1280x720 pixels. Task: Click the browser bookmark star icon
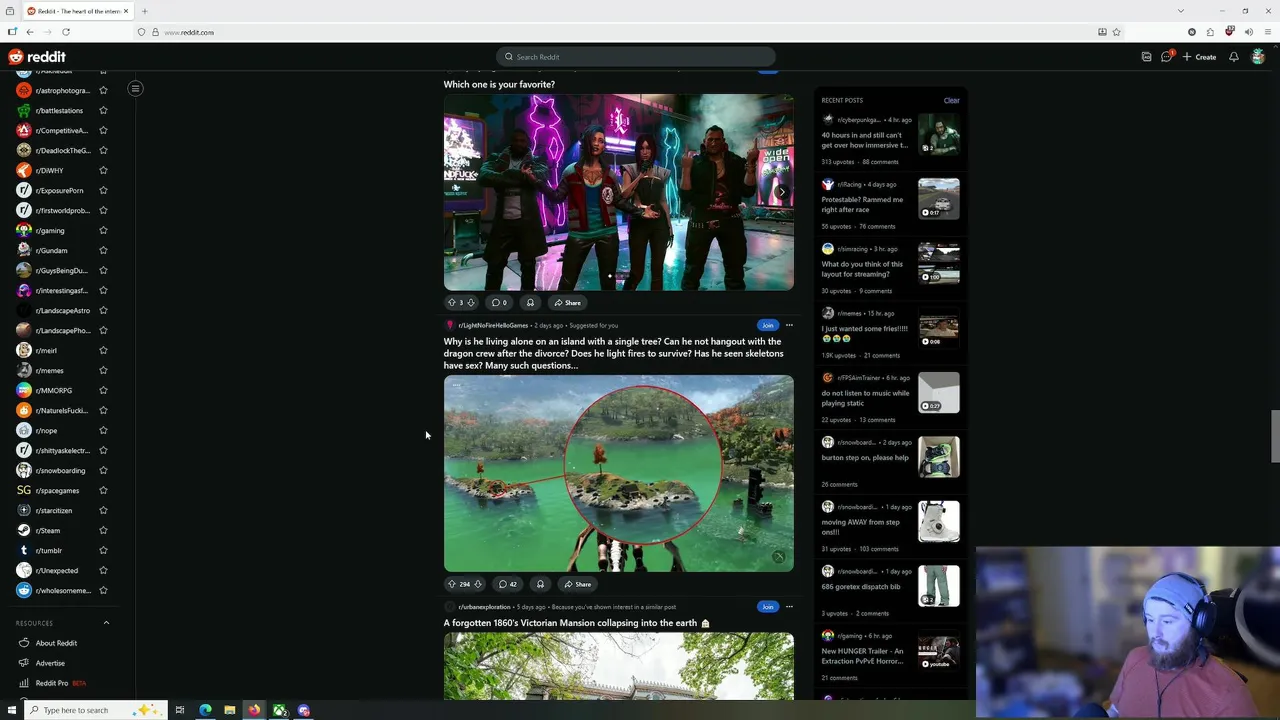[1116, 32]
